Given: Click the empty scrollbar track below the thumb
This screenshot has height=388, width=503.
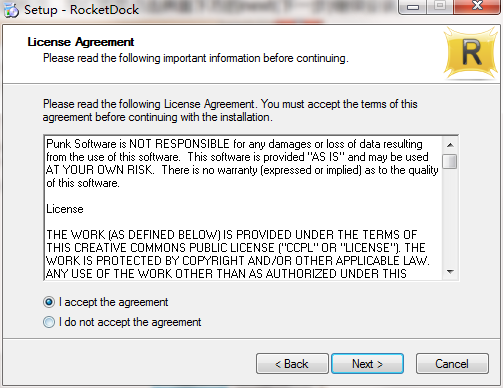Looking at the screenshot, I should [450, 217].
